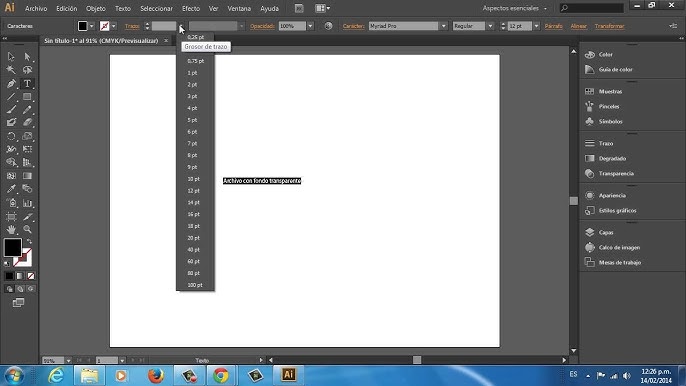The image size is (686, 386).
Task: Choose 0,75 pt stroke weight
Action: pyautogui.click(x=195, y=61)
